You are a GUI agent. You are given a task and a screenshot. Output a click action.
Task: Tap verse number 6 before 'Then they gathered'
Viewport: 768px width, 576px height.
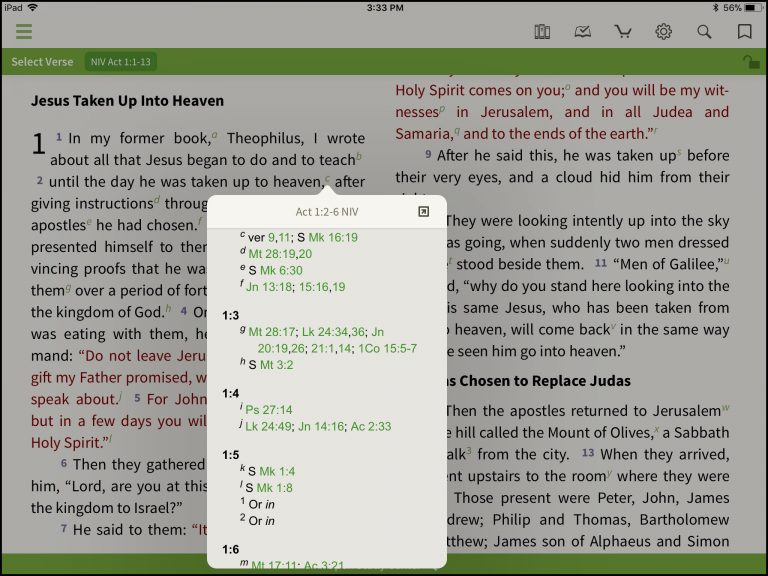(64, 462)
